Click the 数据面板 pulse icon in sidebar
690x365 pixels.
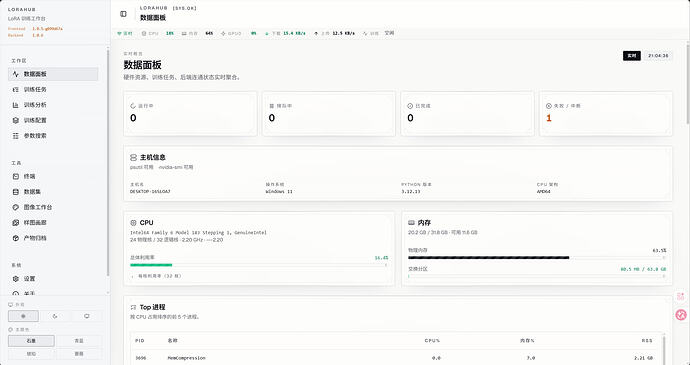click(16, 74)
